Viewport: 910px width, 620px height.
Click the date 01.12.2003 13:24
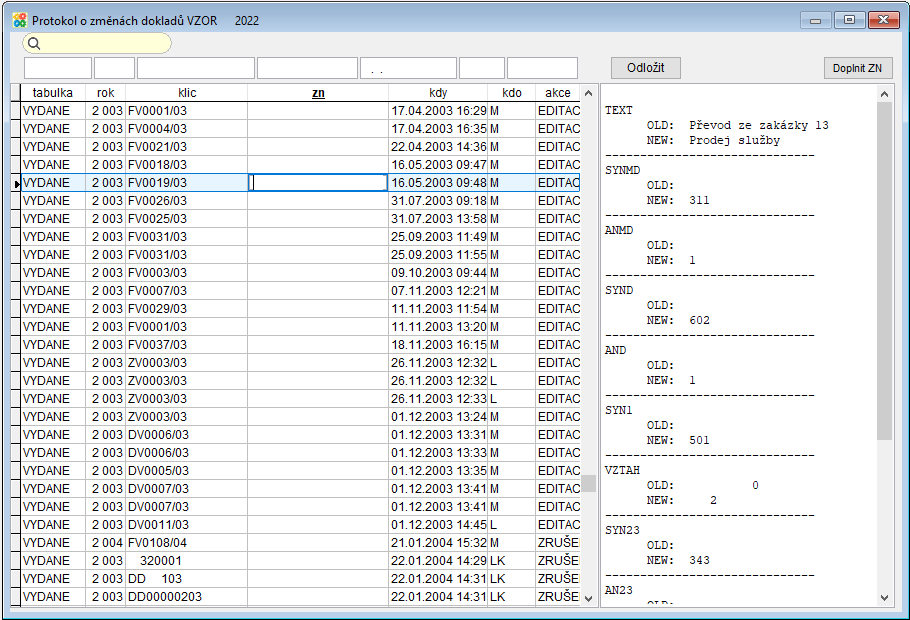438,417
